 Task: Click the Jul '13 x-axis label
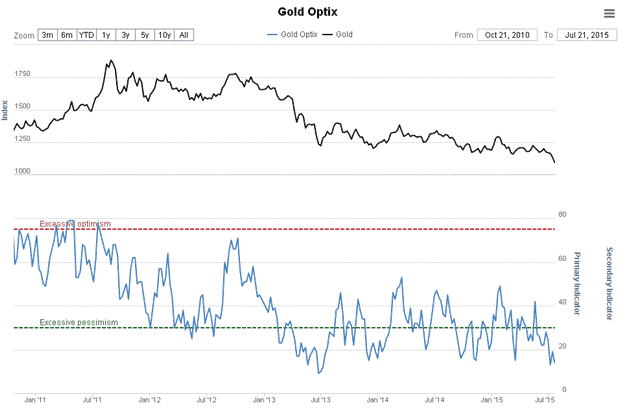click(x=321, y=399)
